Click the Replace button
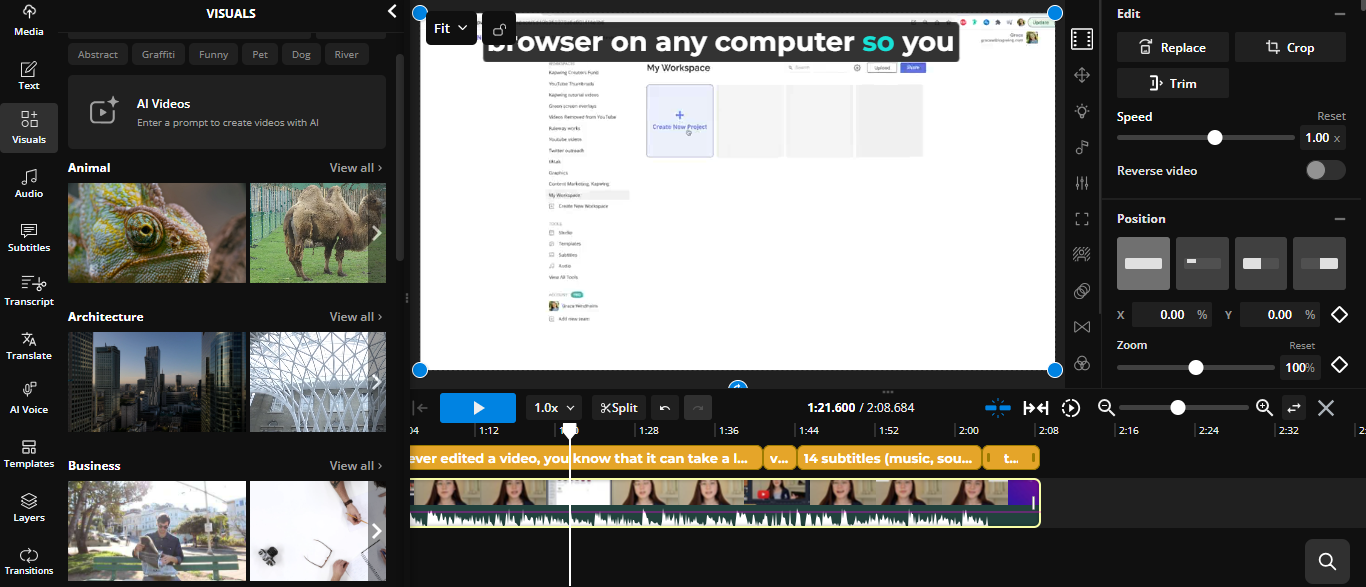This screenshot has height=587, width=1366. 1172,47
